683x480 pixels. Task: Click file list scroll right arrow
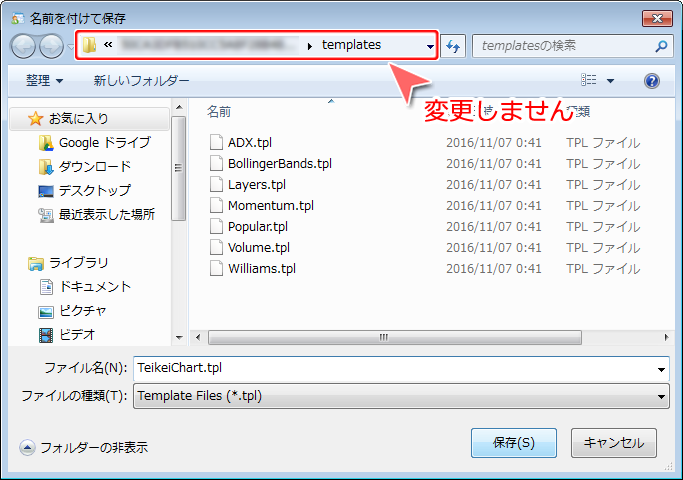[666, 338]
